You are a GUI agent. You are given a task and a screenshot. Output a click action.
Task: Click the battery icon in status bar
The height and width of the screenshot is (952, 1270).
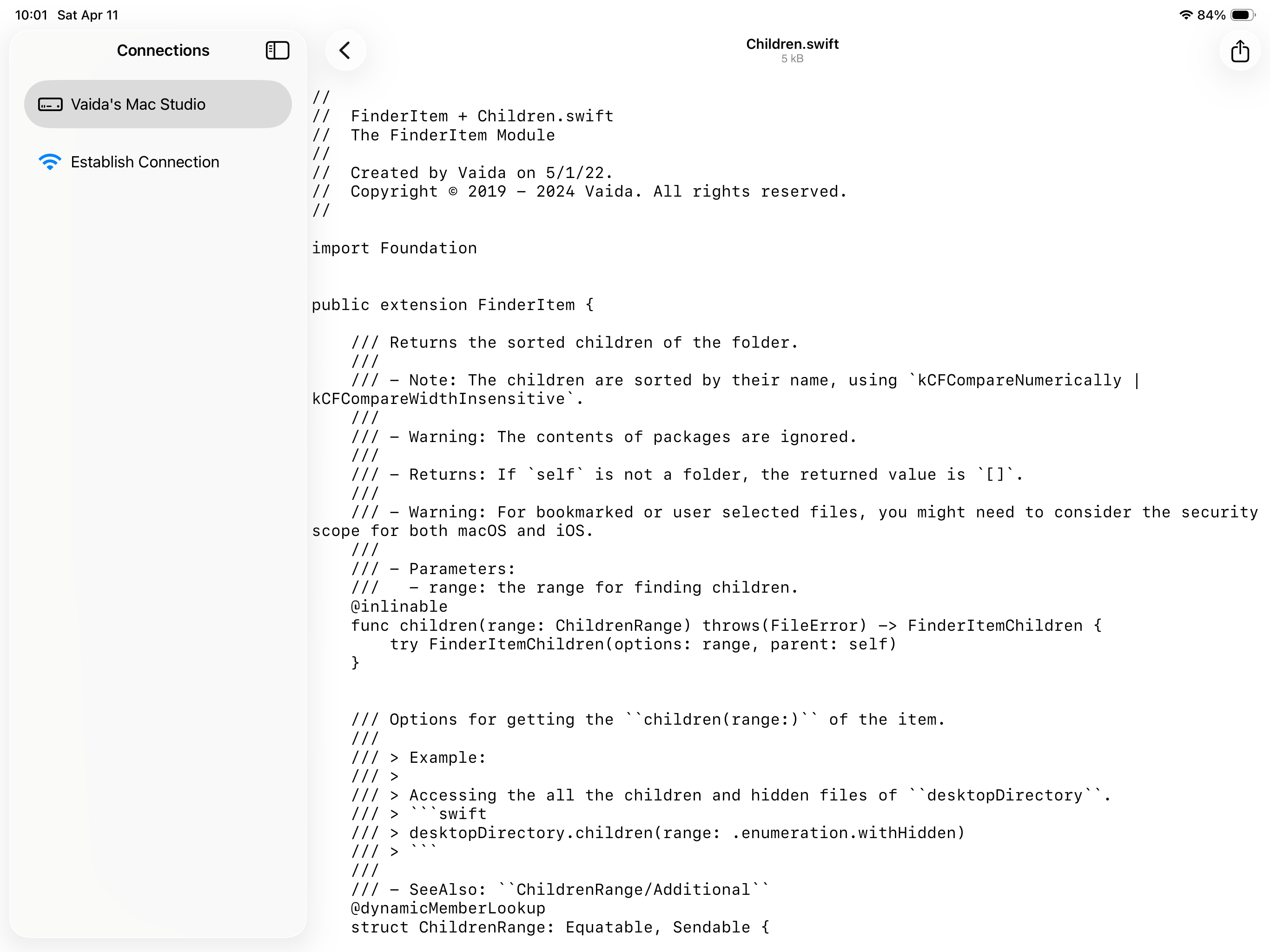1243,15
